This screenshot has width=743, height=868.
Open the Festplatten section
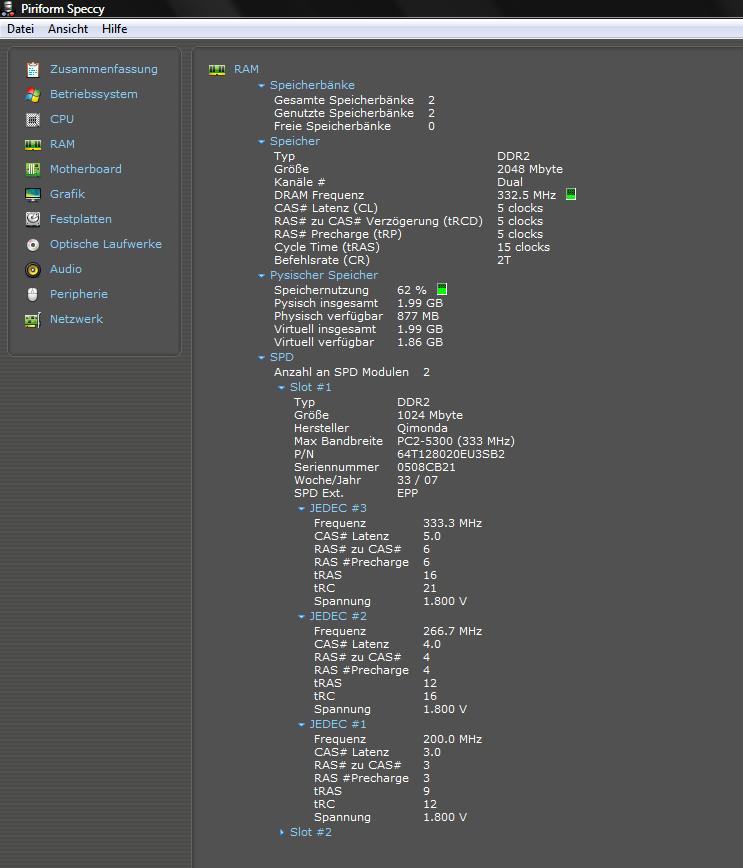point(81,219)
